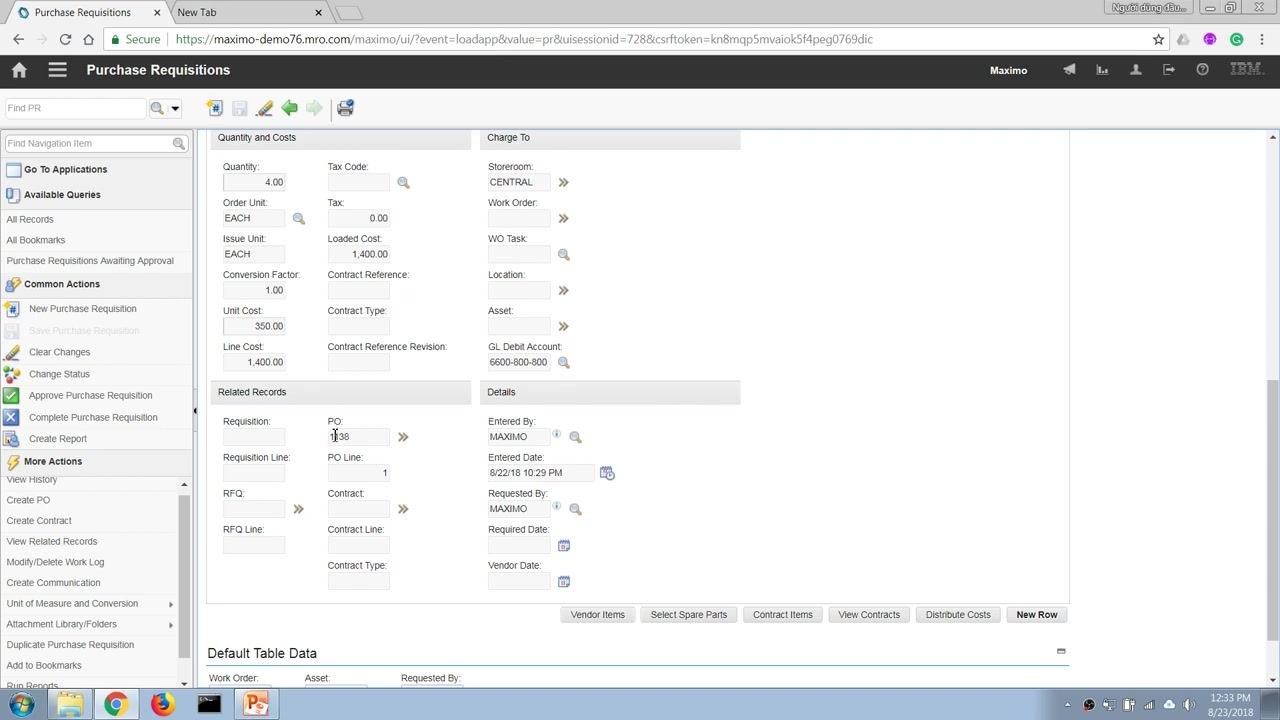Click Select Spare Parts button
Screen dimensions: 1280x720
[689, 615]
